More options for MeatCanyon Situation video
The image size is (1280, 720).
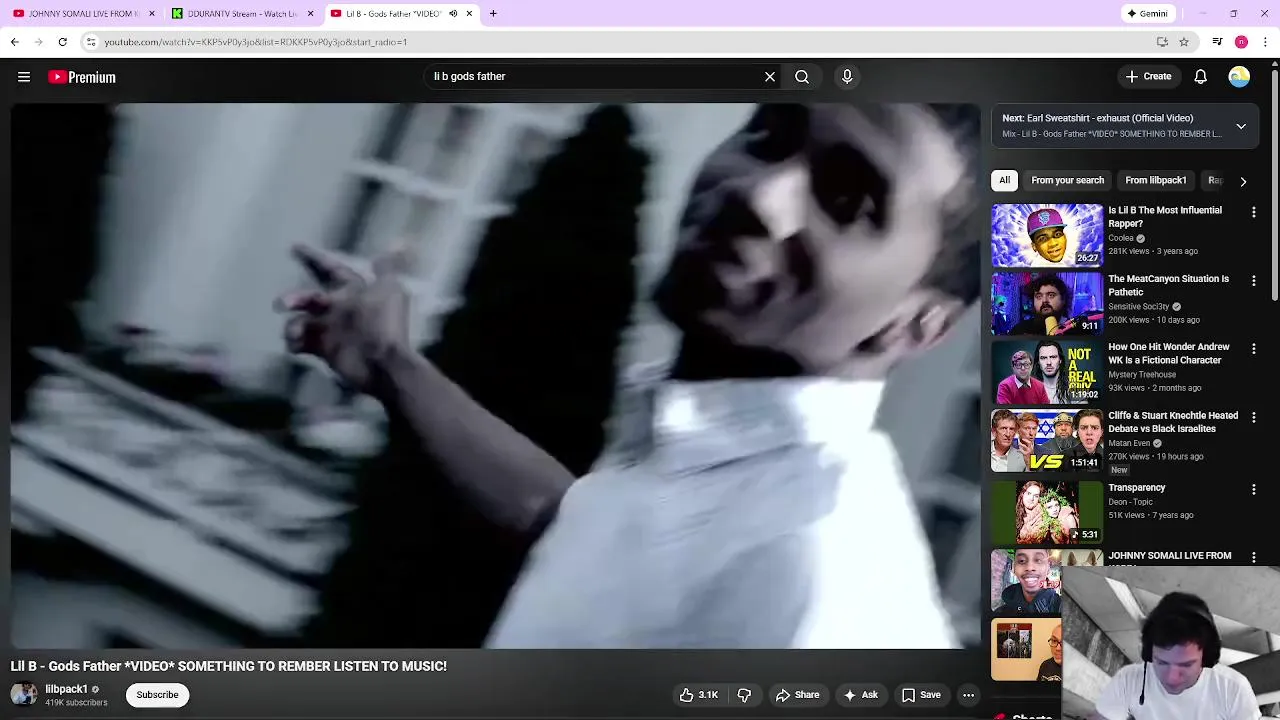coord(1254,281)
